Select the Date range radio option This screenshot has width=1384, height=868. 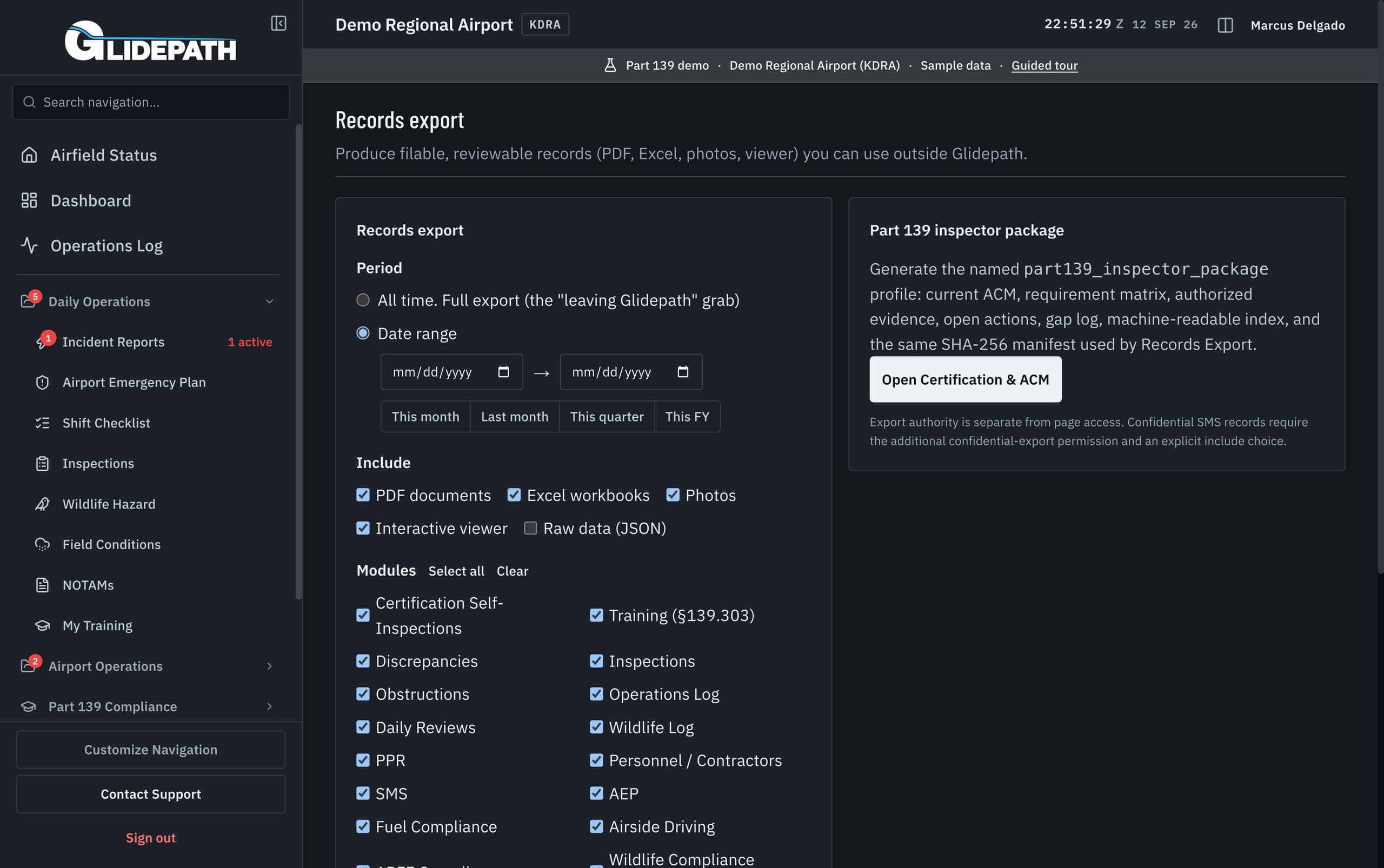point(363,333)
